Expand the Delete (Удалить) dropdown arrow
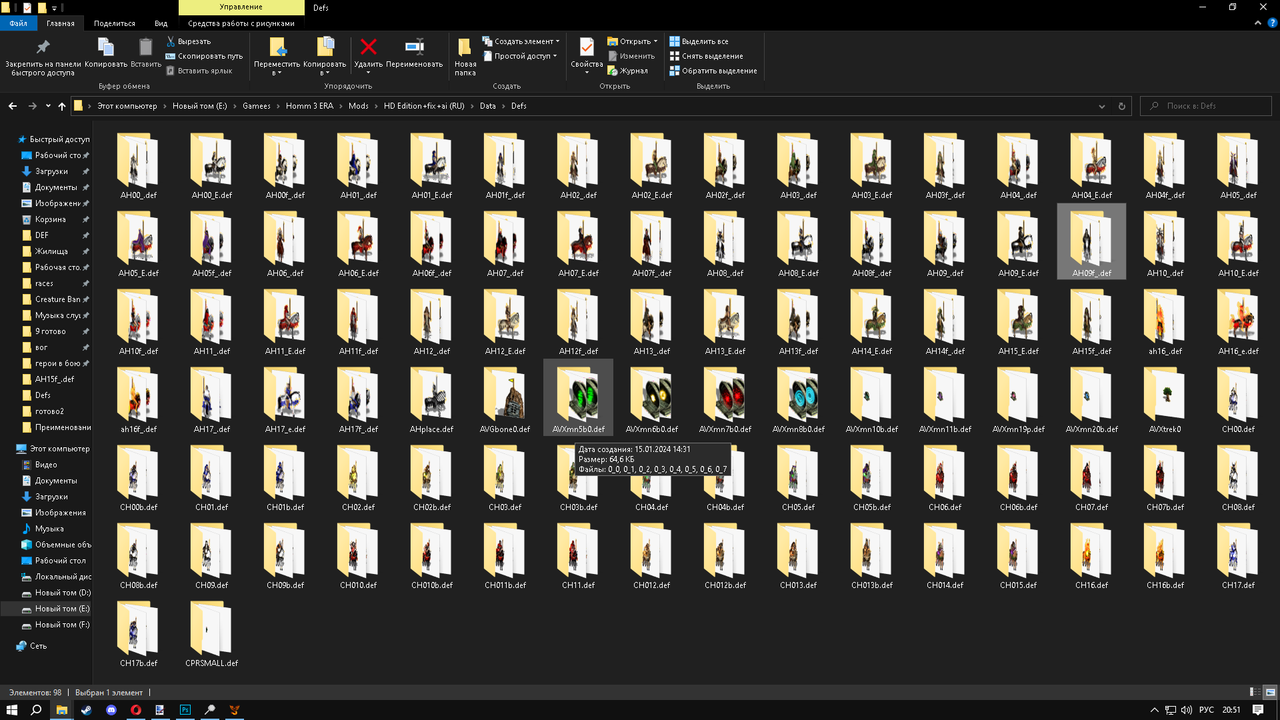Image resolution: width=1280 pixels, height=720 pixels. 368,73
